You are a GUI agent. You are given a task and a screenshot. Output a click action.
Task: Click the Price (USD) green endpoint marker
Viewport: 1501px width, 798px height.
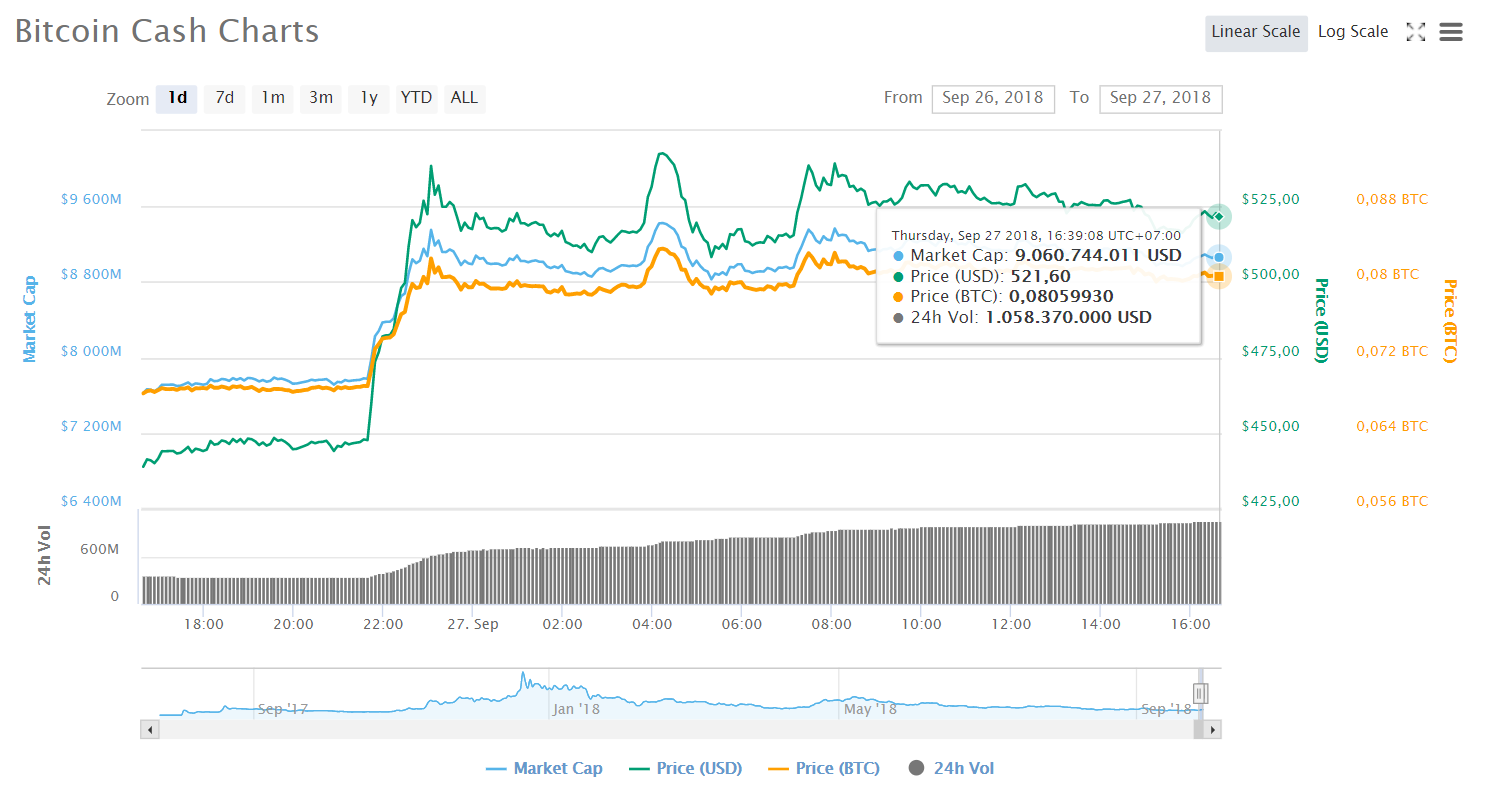tap(1218, 216)
